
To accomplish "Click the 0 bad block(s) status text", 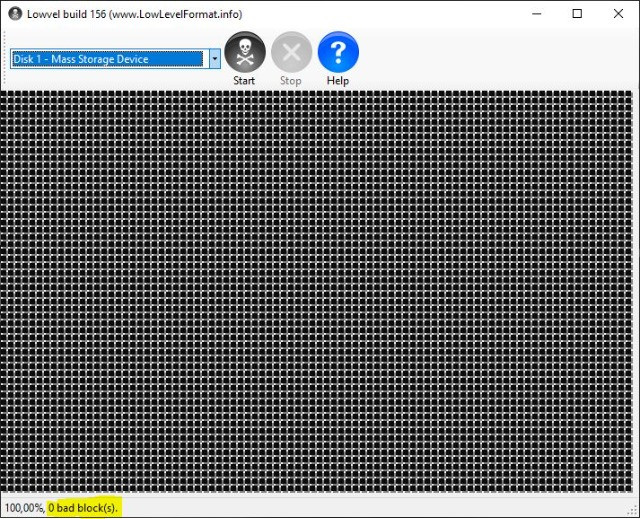I will 83,508.
